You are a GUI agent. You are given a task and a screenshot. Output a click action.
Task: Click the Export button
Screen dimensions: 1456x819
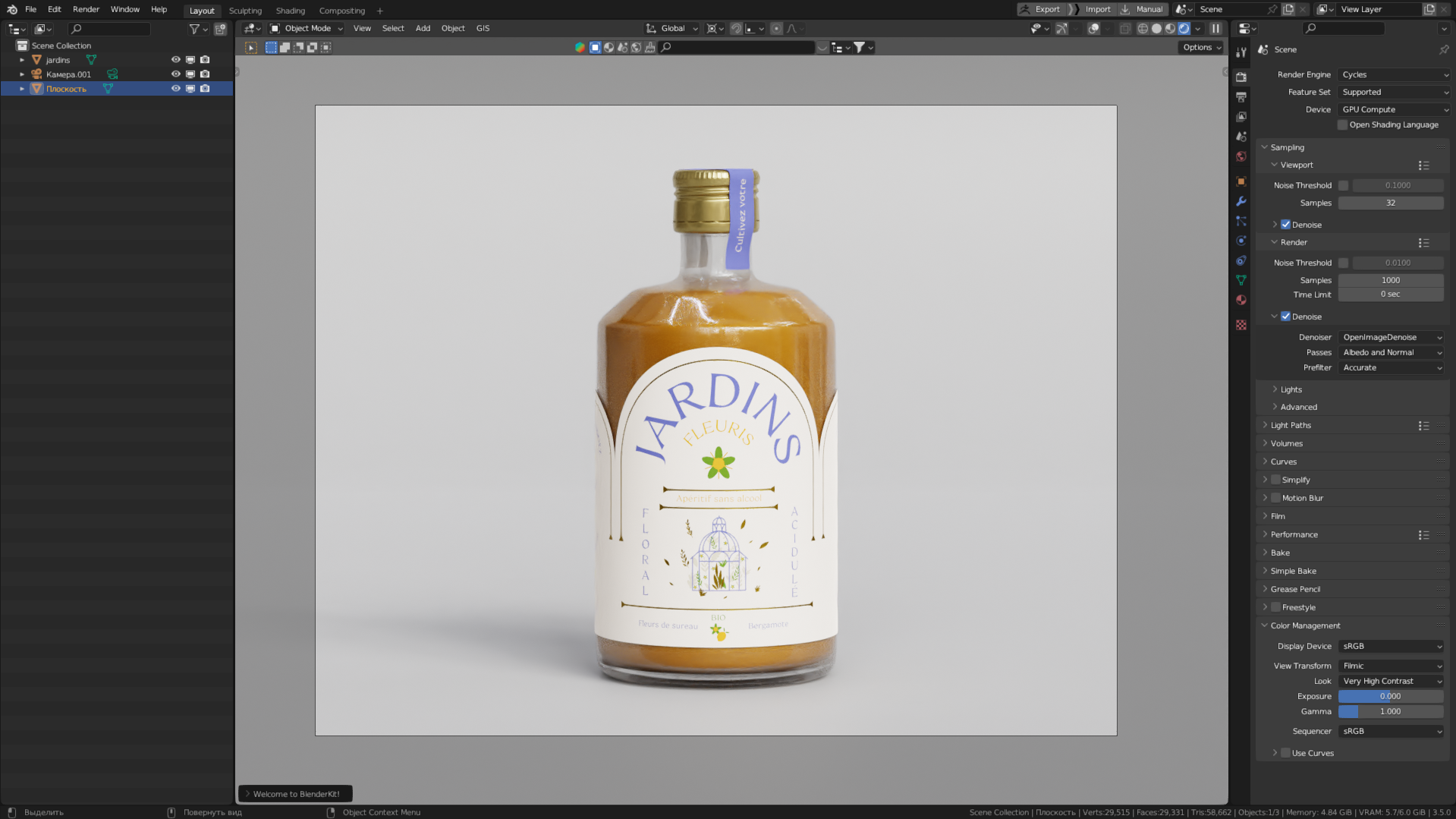1041,9
